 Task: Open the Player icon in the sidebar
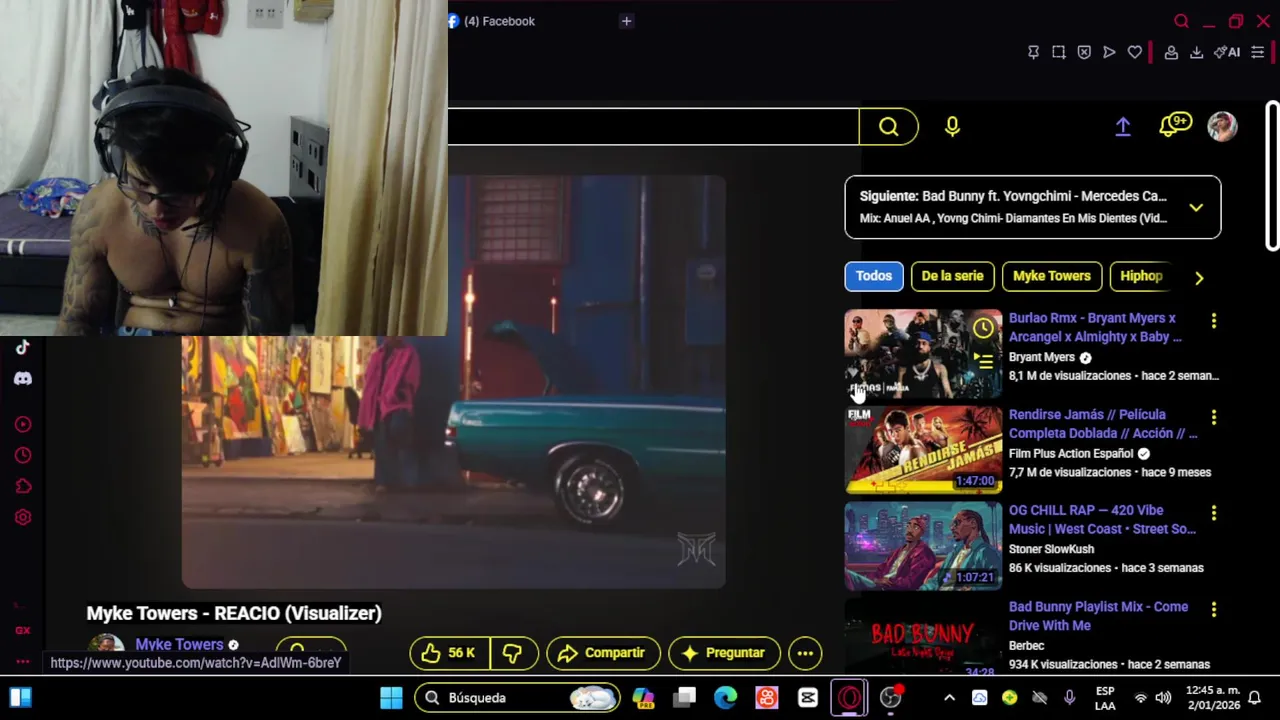pyautogui.click(x=23, y=424)
